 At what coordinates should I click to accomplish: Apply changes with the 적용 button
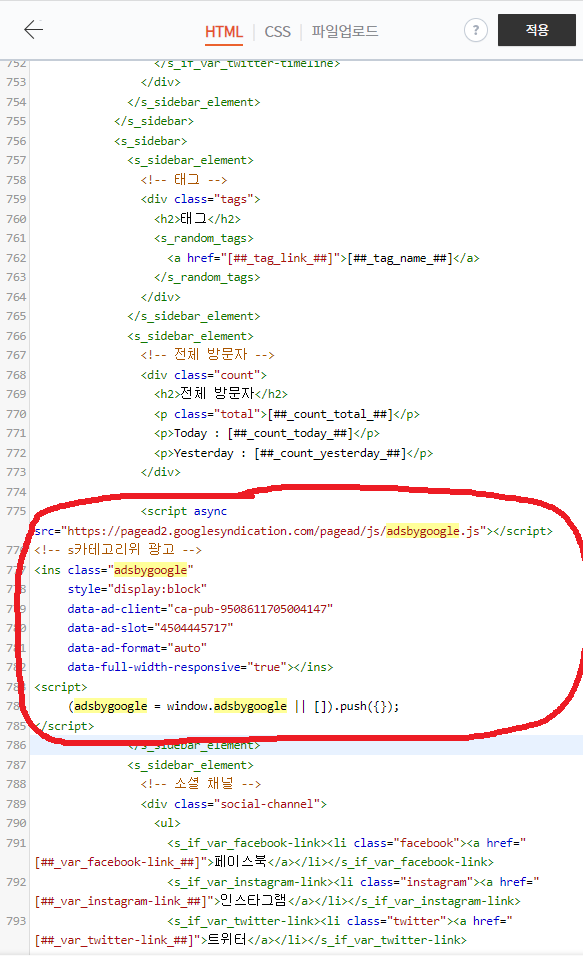[537, 30]
